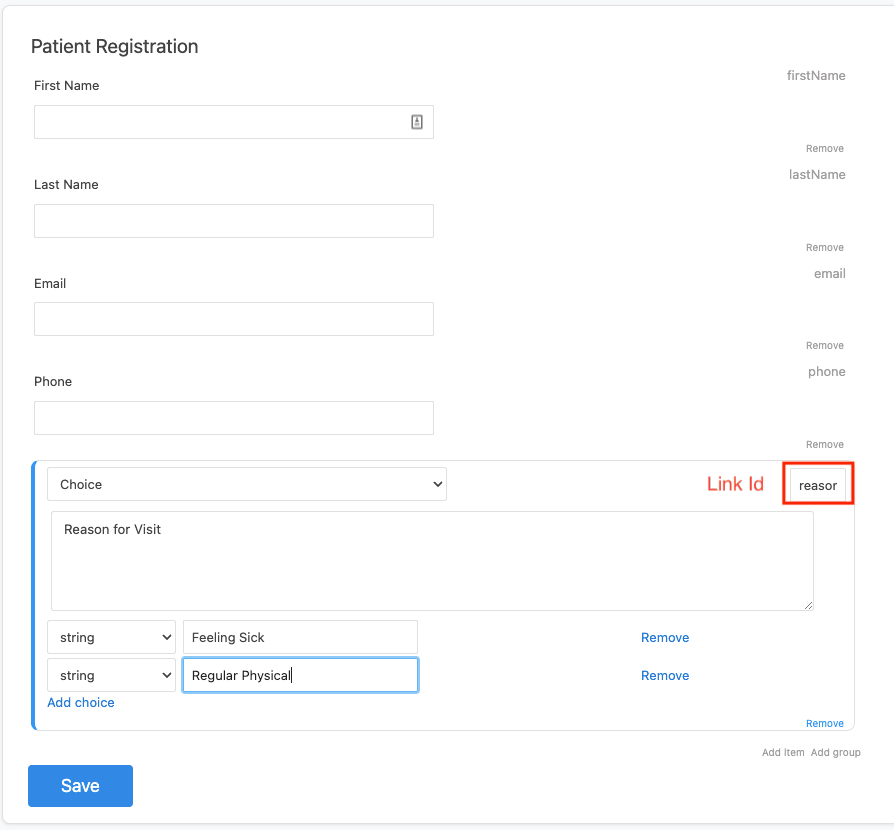Click the Email input field

(233, 318)
